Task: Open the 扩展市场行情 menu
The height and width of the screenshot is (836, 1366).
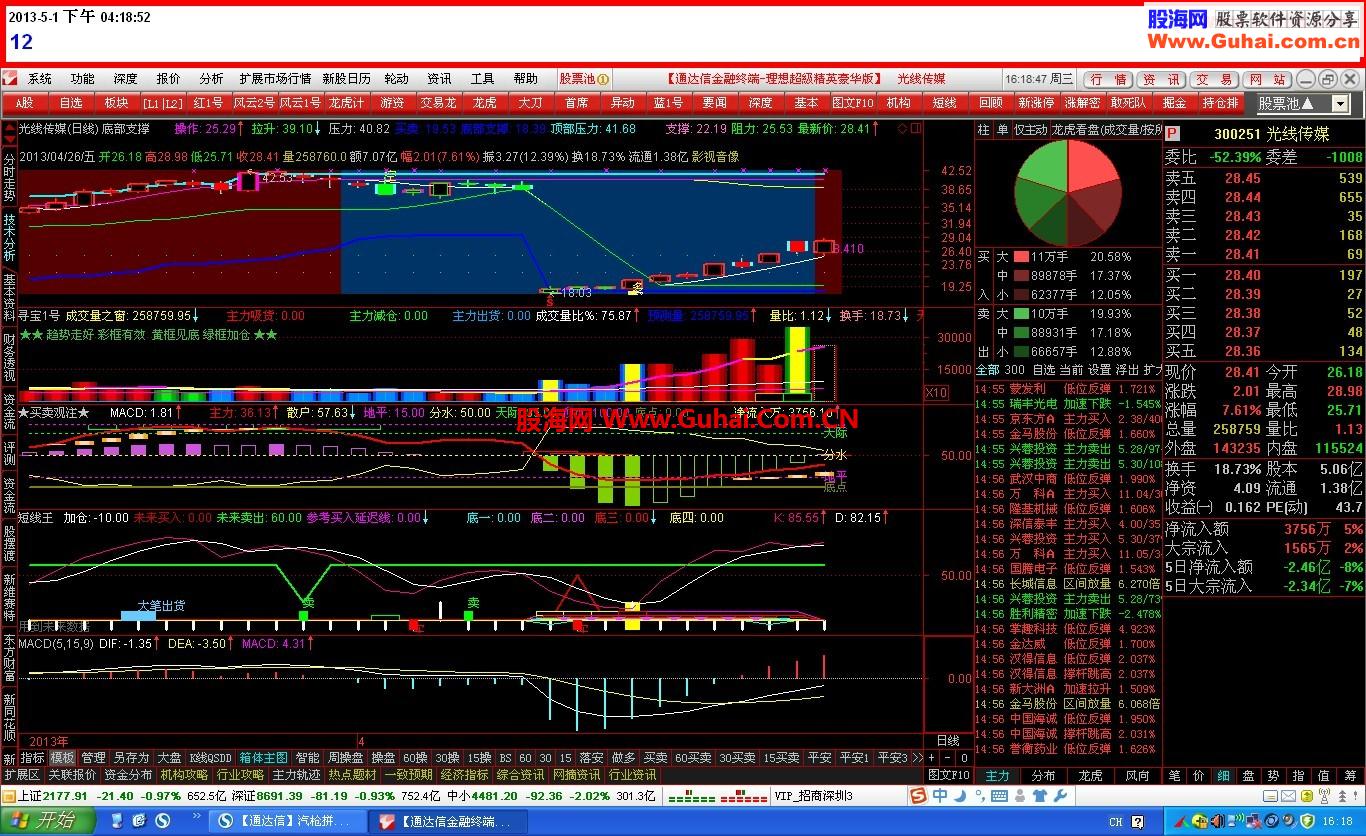Action: tap(275, 78)
